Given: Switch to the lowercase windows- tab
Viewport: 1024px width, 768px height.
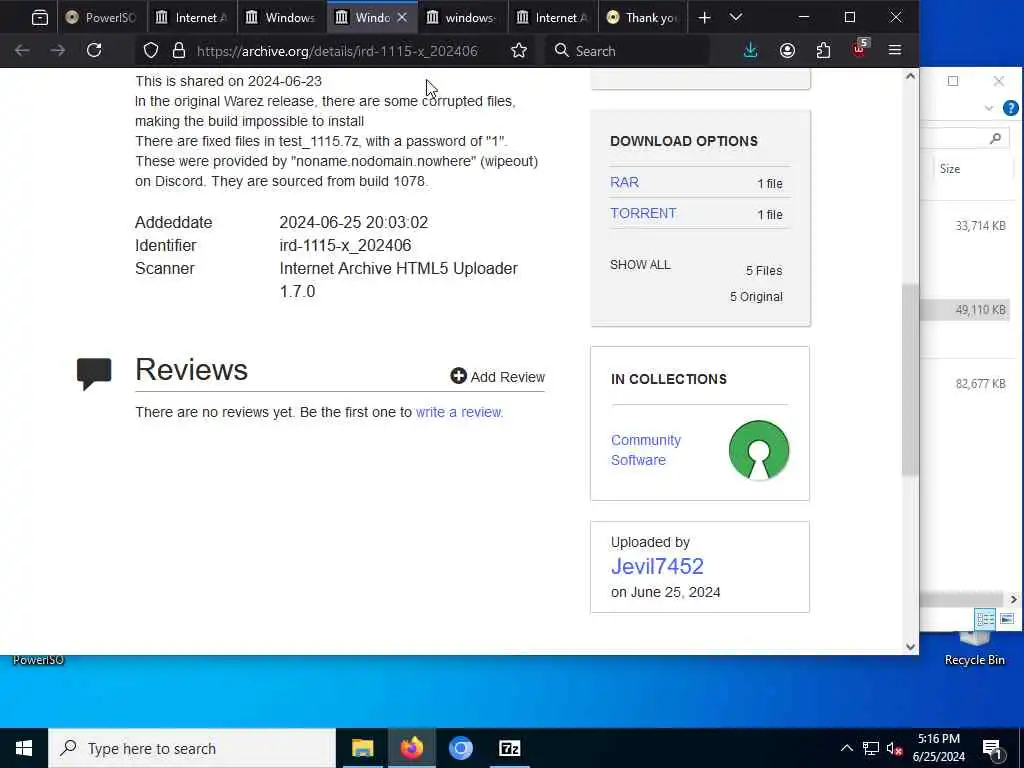Looking at the screenshot, I should 462,18.
